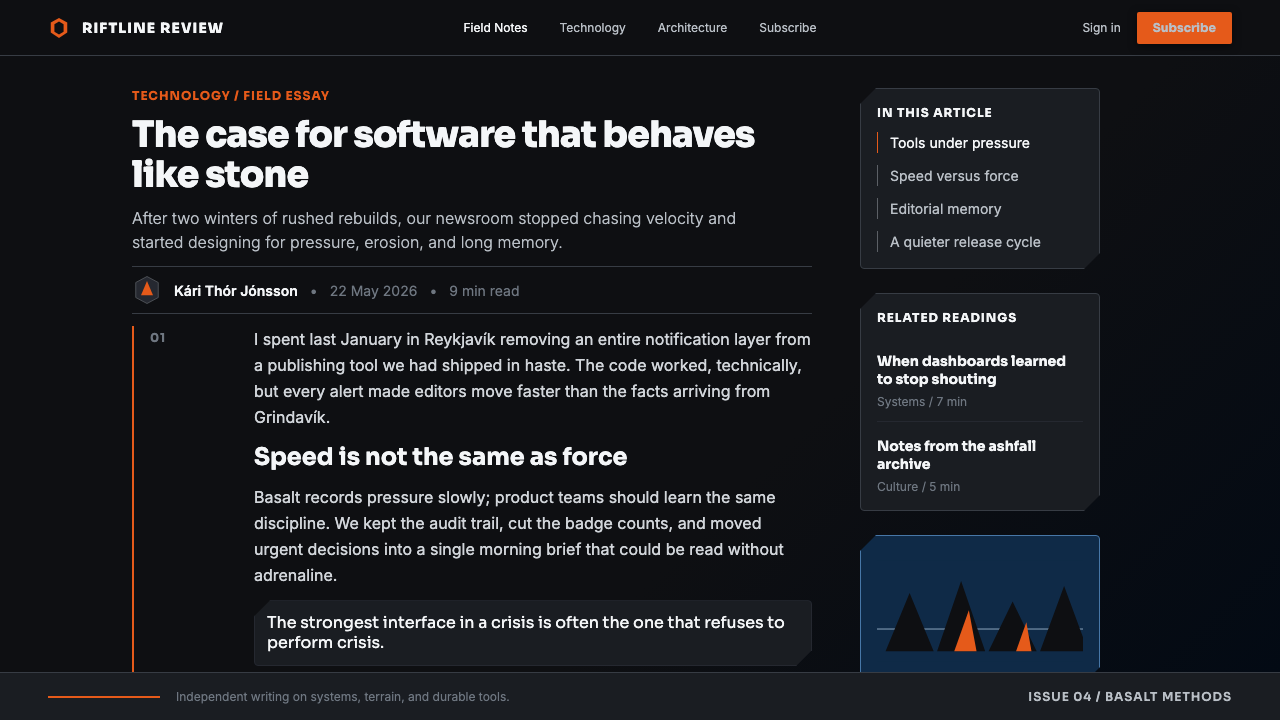Open the Field Notes nav item
The image size is (1280, 720).
pyautogui.click(x=495, y=28)
